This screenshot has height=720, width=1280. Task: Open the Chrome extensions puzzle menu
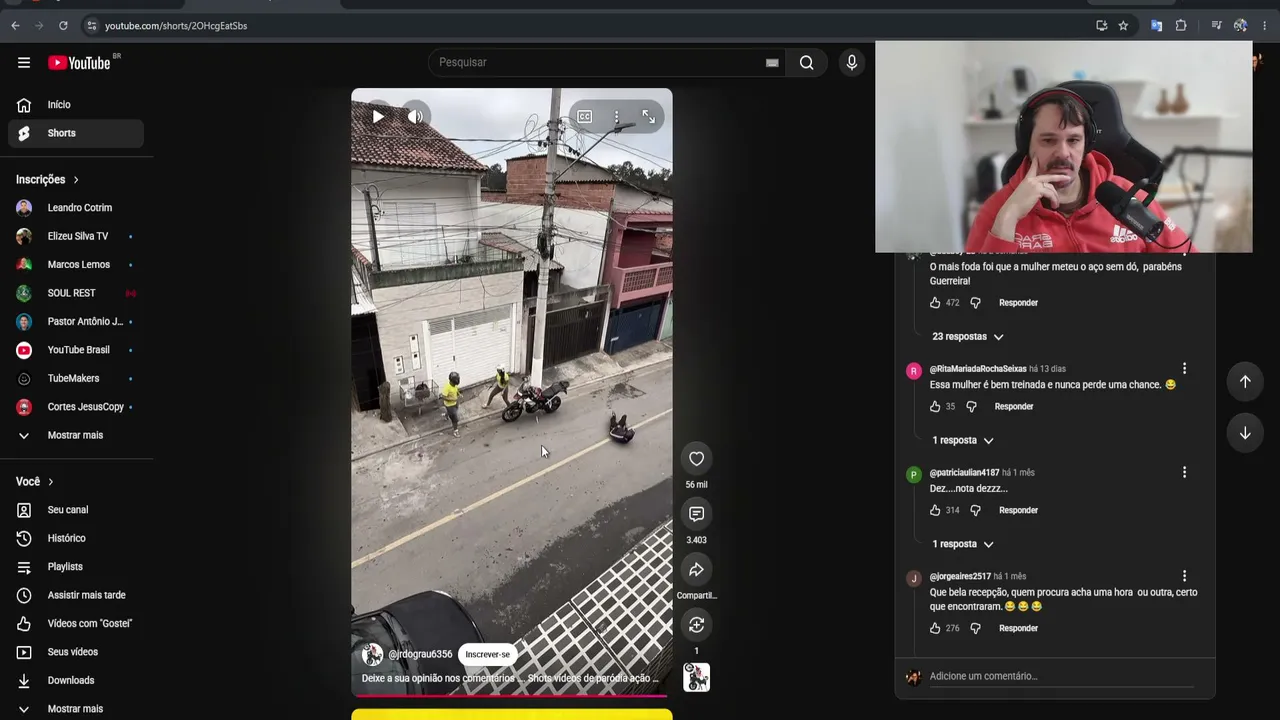point(1181,26)
